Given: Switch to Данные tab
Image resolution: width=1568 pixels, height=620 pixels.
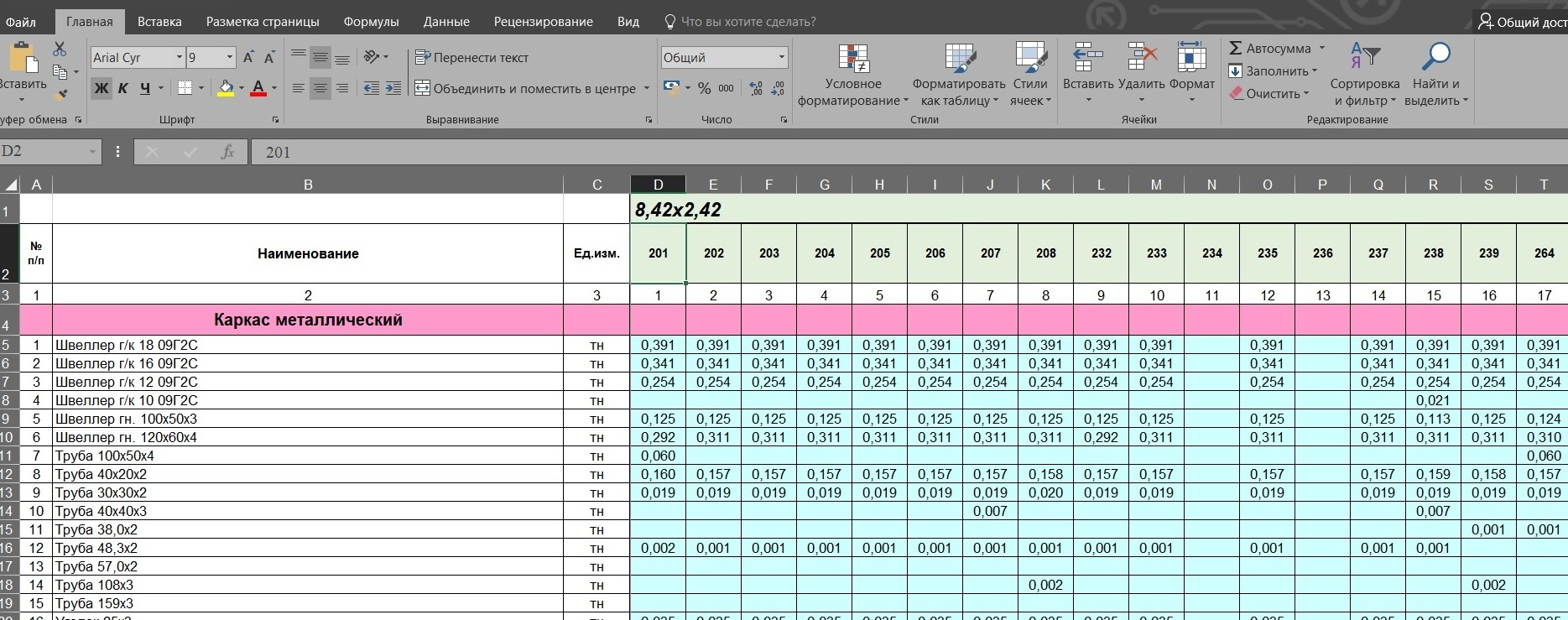Looking at the screenshot, I should (x=446, y=22).
